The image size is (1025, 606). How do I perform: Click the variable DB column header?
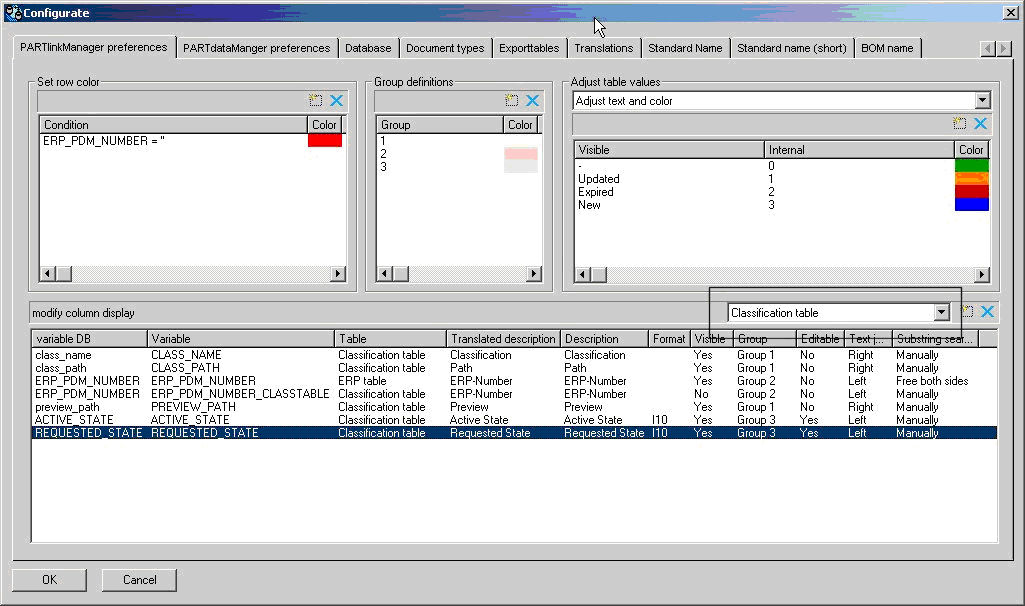tap(90, 339)
